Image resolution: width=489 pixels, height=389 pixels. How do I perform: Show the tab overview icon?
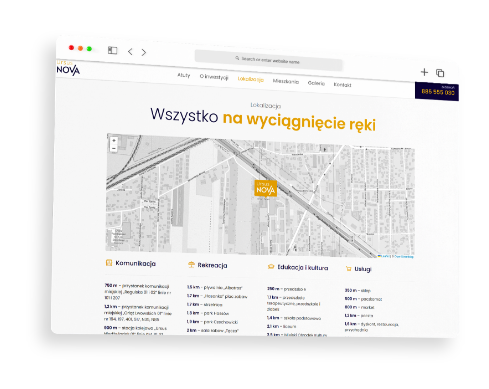(440, 73)
